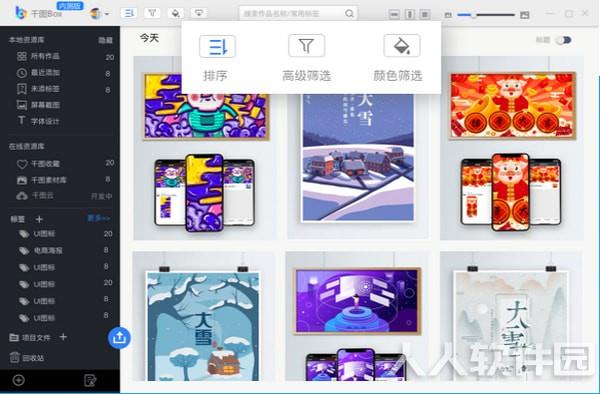Click the top toolbar display dropdown button
Screen dimensions: 600x394
199,13
